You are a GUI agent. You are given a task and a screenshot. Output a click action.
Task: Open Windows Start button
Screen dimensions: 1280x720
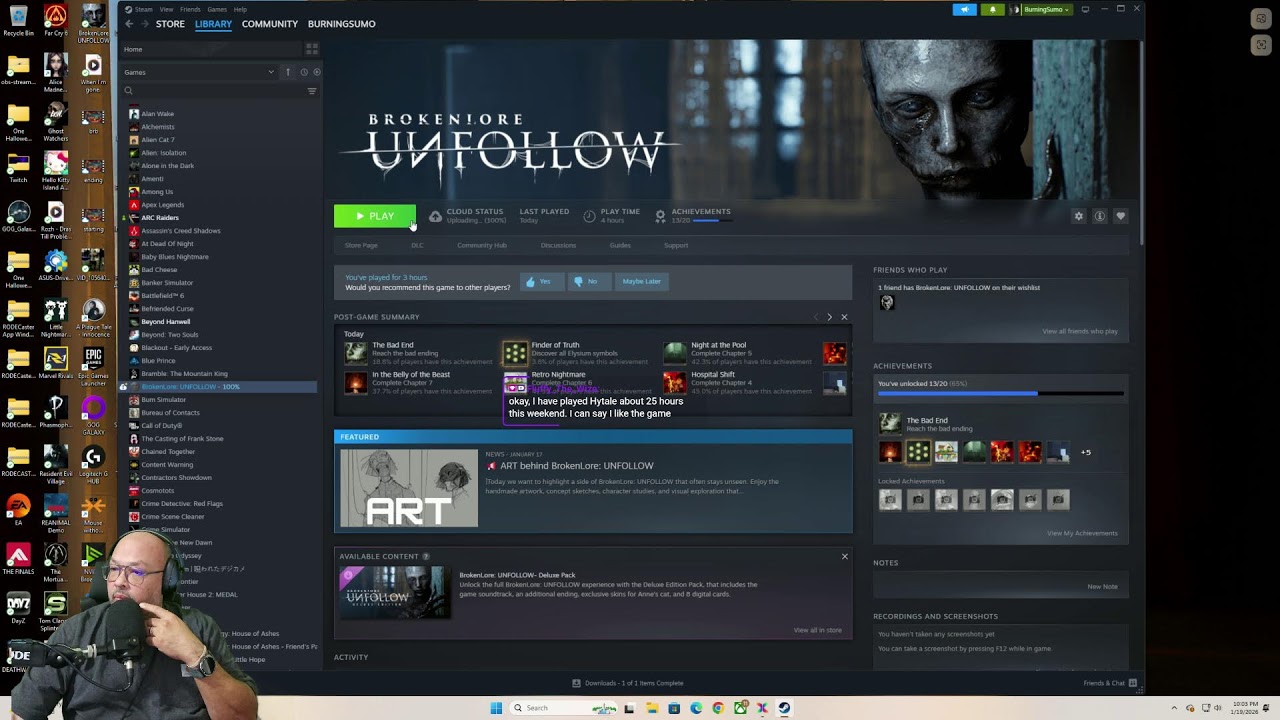click(x=495, y=708)
